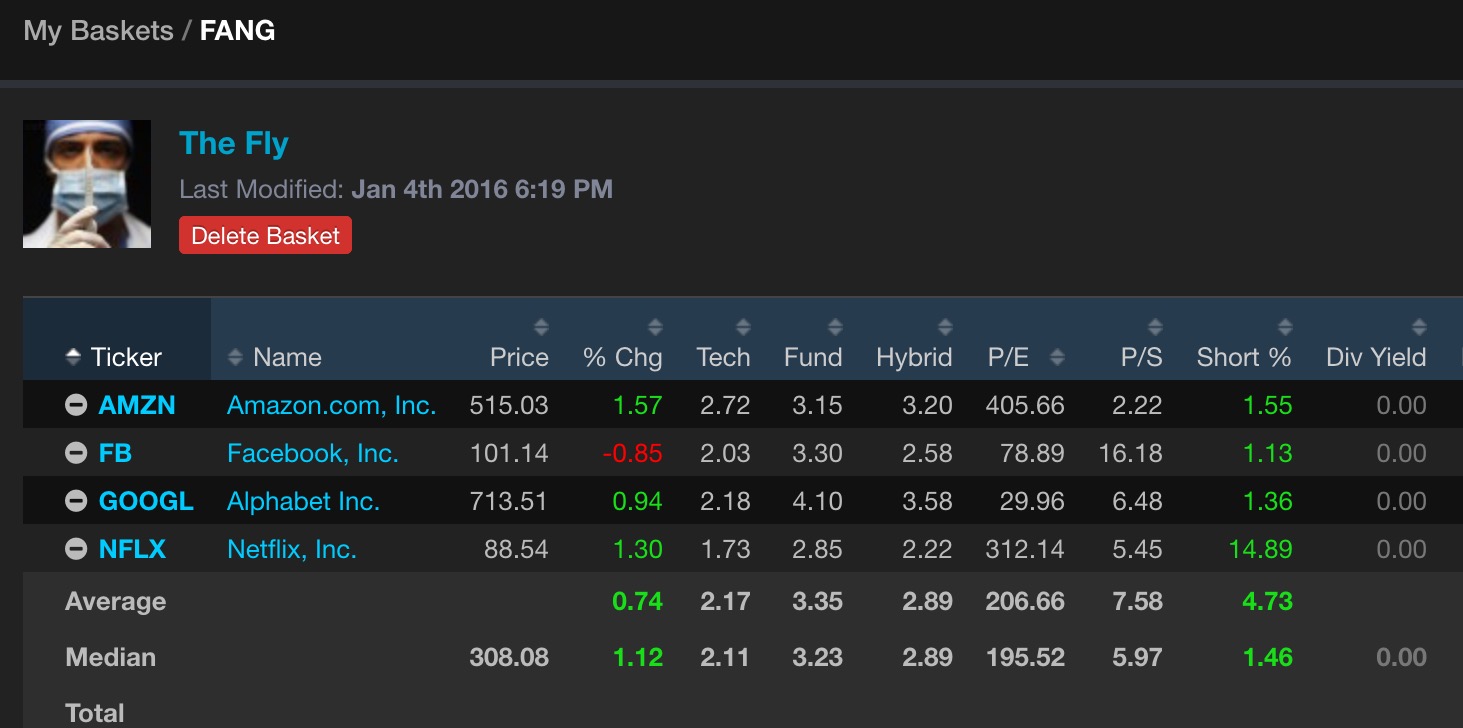The image size is (1463, 728).
Task: Click The Fly masked avatar thumbnail
Action: [87, 184]
